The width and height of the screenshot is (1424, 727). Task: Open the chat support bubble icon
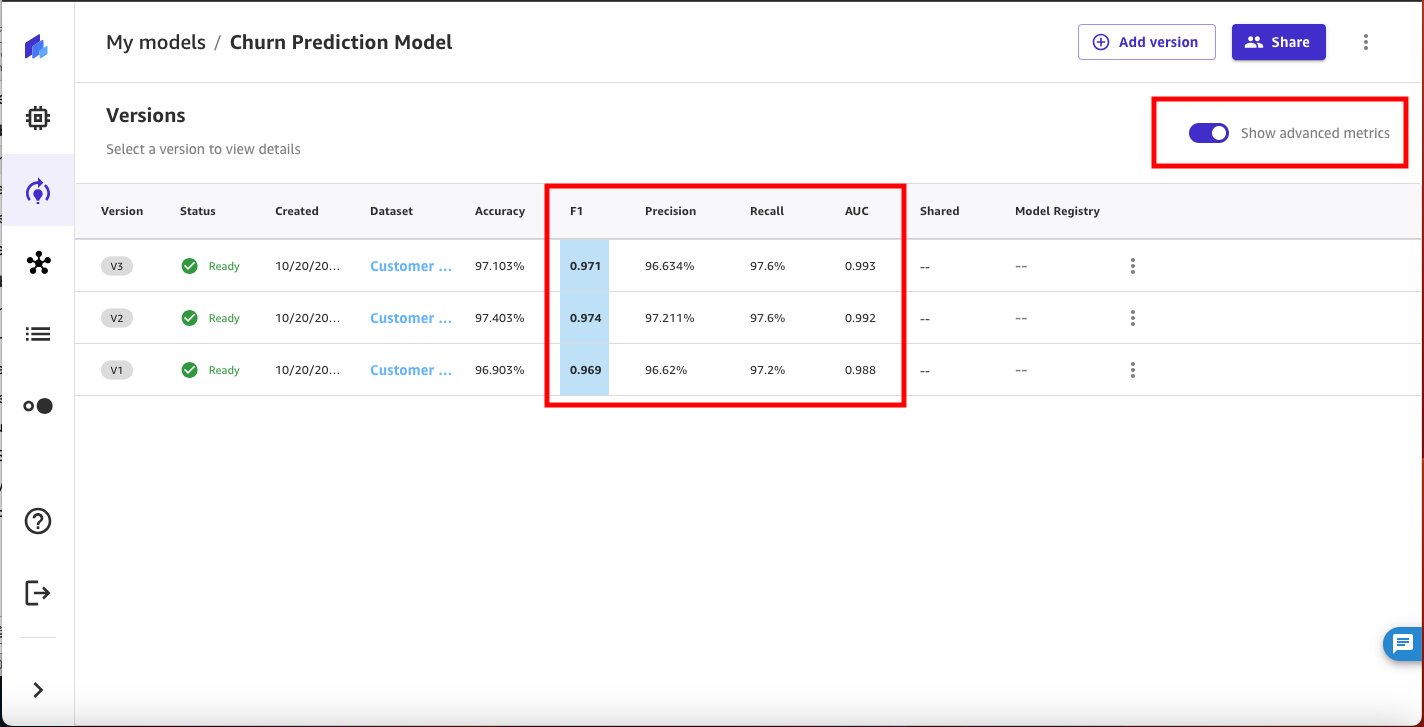point(1403,644)
